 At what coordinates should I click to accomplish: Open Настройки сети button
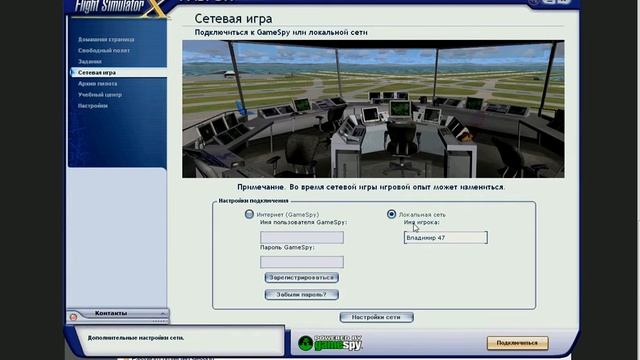click(x=376, y=317)
